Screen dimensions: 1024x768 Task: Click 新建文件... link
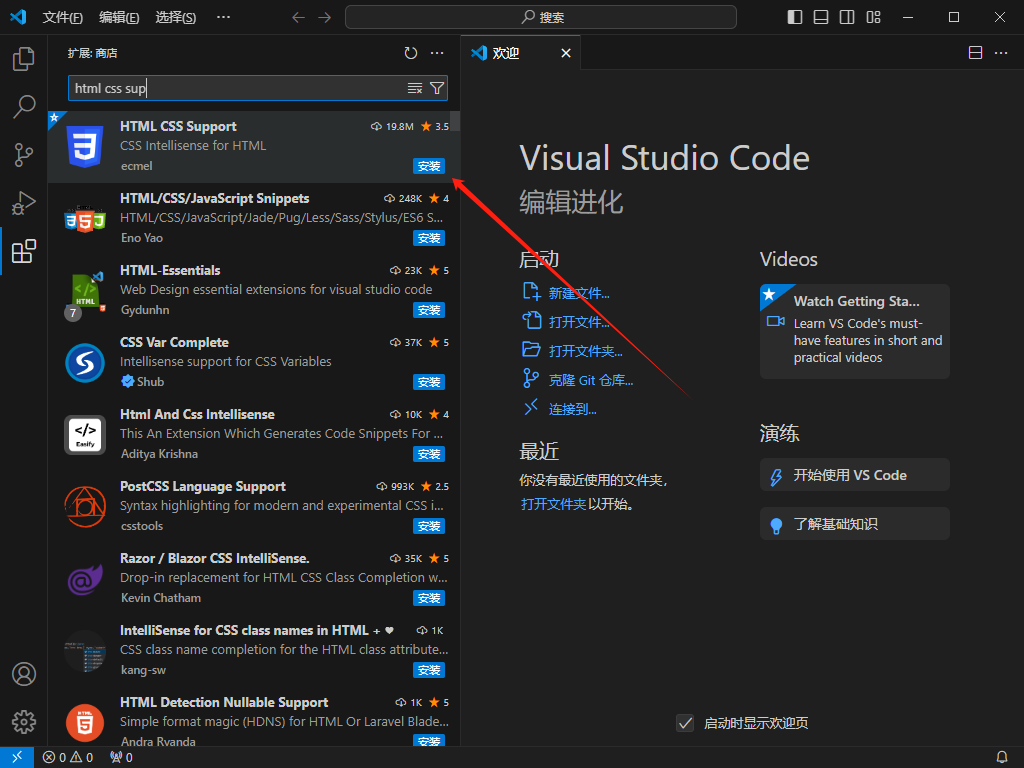tap(579, 293)
